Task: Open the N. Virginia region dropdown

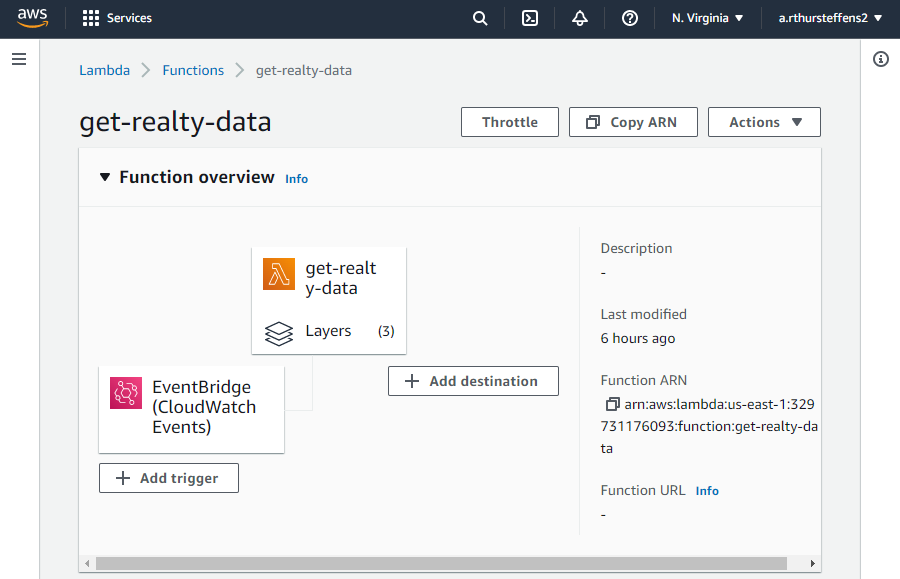Action: coord(707,18)
